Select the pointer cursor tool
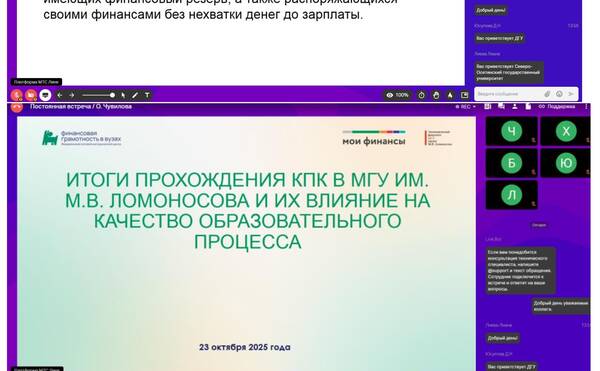 point(123,95)
